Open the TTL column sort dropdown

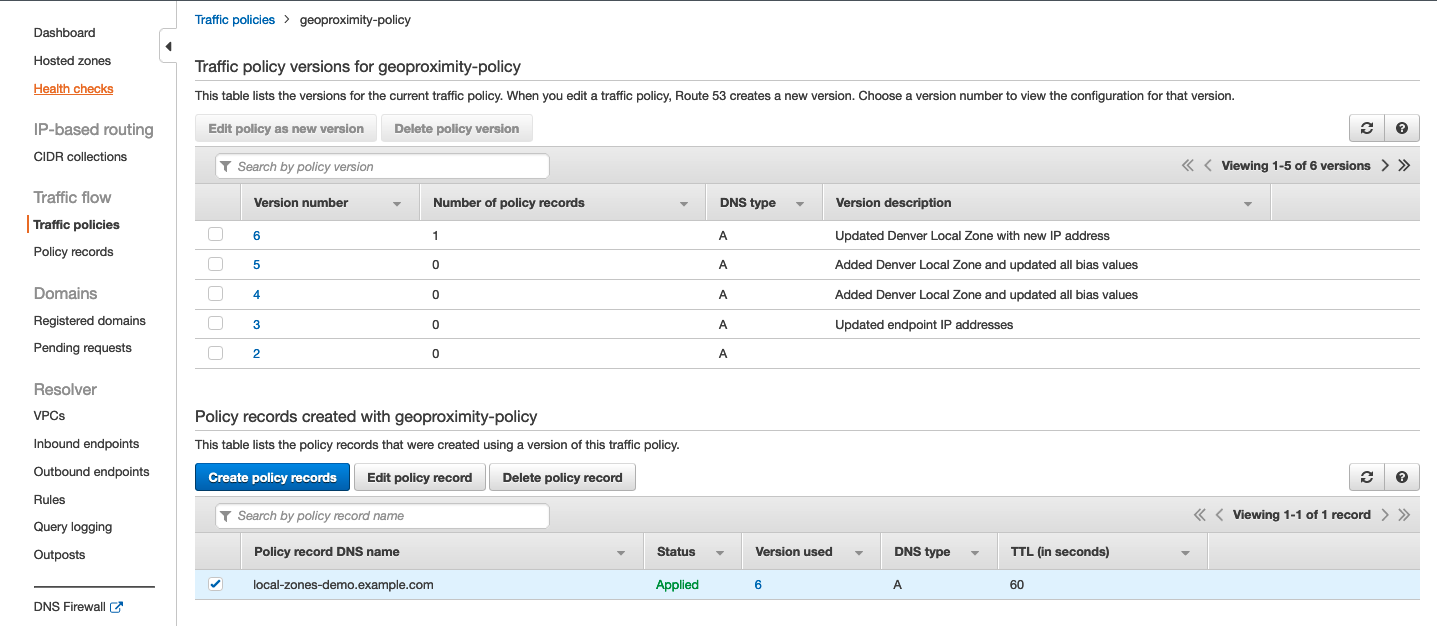1184,550
